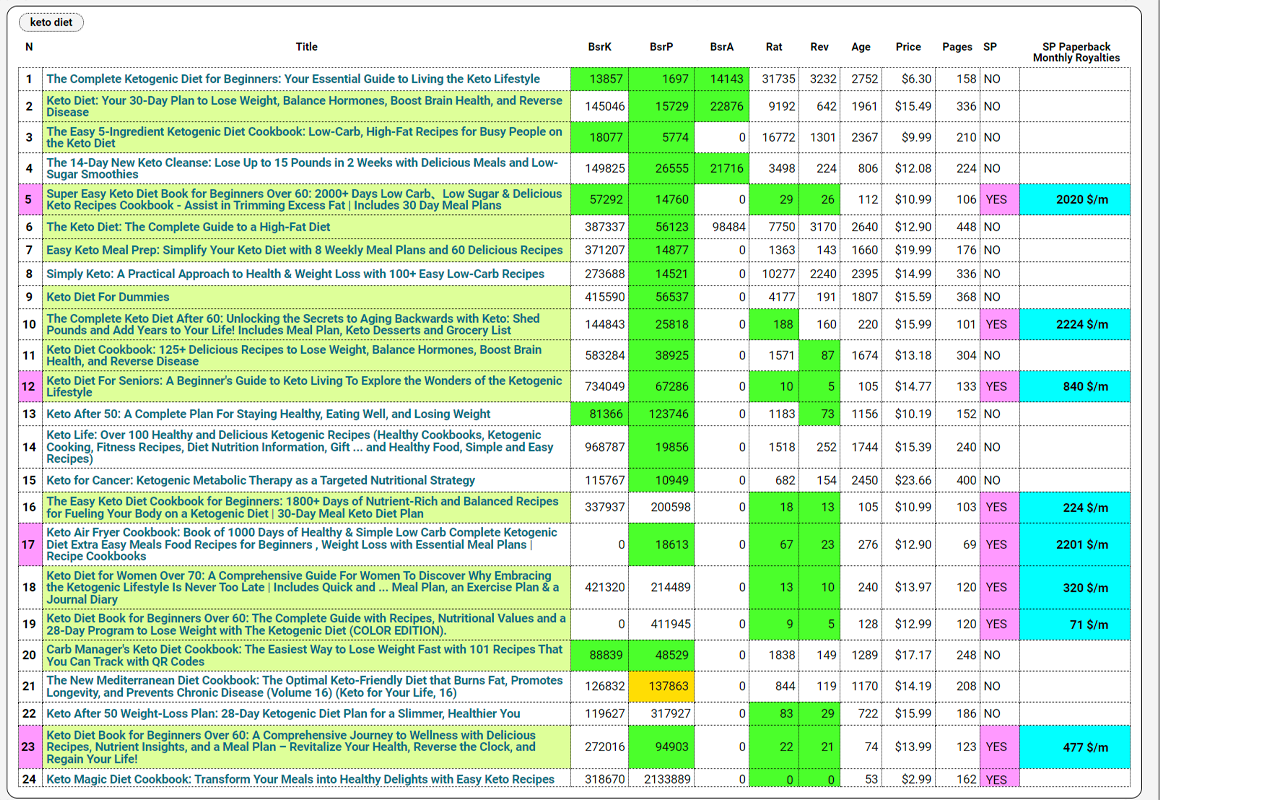Click the Title column header
Screen dimensions: 1280x800
pyautogui.click(x=306, y=47)
